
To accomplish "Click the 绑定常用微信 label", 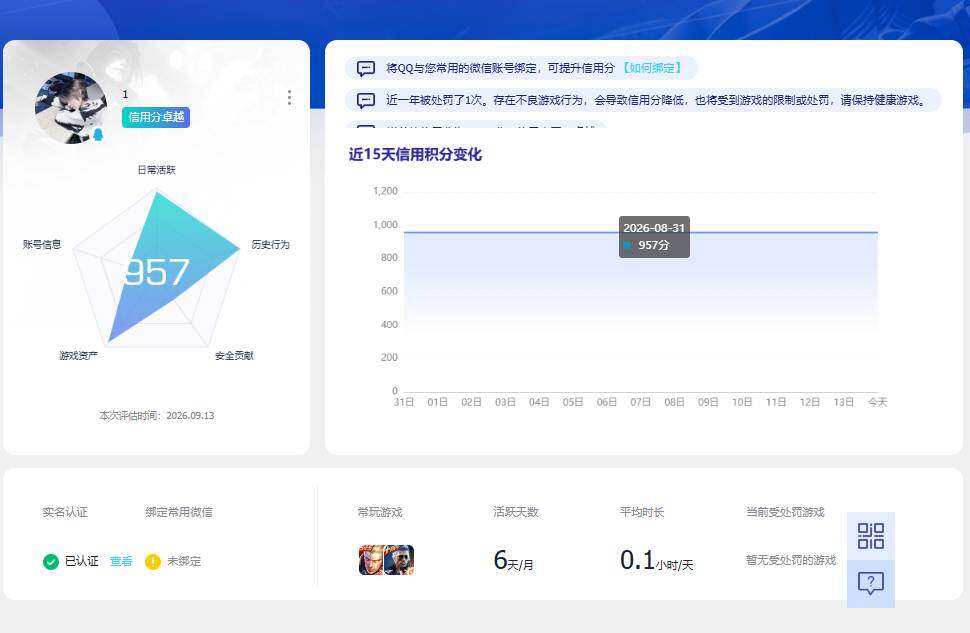I will [179, 512].
